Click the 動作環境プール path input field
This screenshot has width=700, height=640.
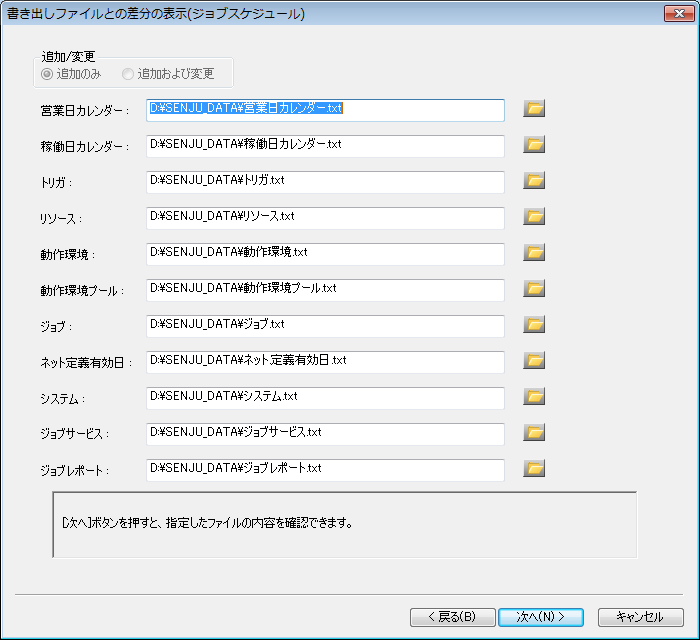(325, 290)
